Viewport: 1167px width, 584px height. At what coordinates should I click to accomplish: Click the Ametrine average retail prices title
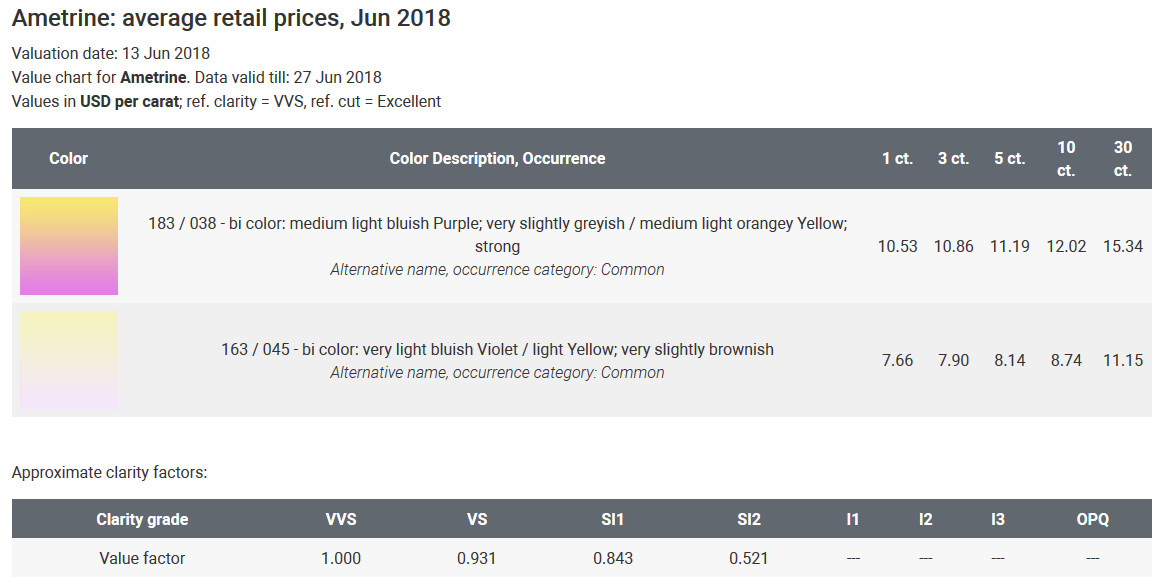click(x=231, y=18)
